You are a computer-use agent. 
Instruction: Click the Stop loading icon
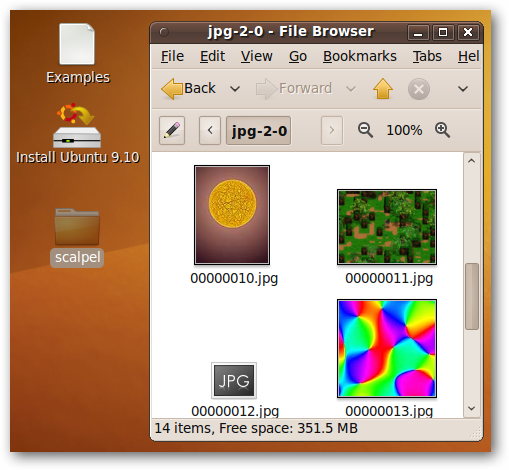tap(419, 89)
